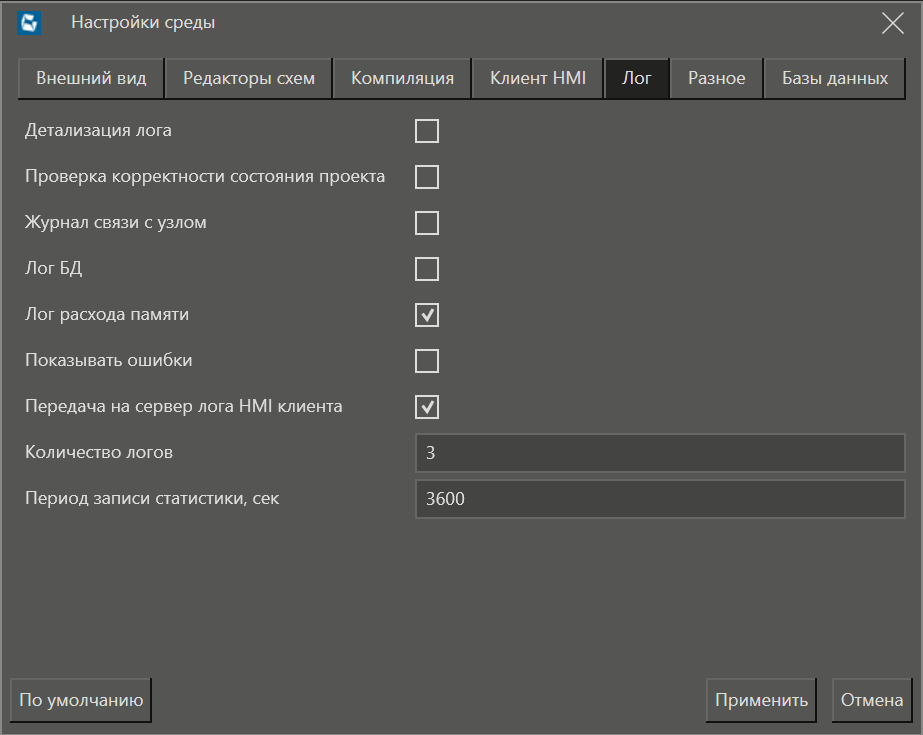Enable the Детализация лога checkbox
Screen dimensions: 923x735
point(427,131)
